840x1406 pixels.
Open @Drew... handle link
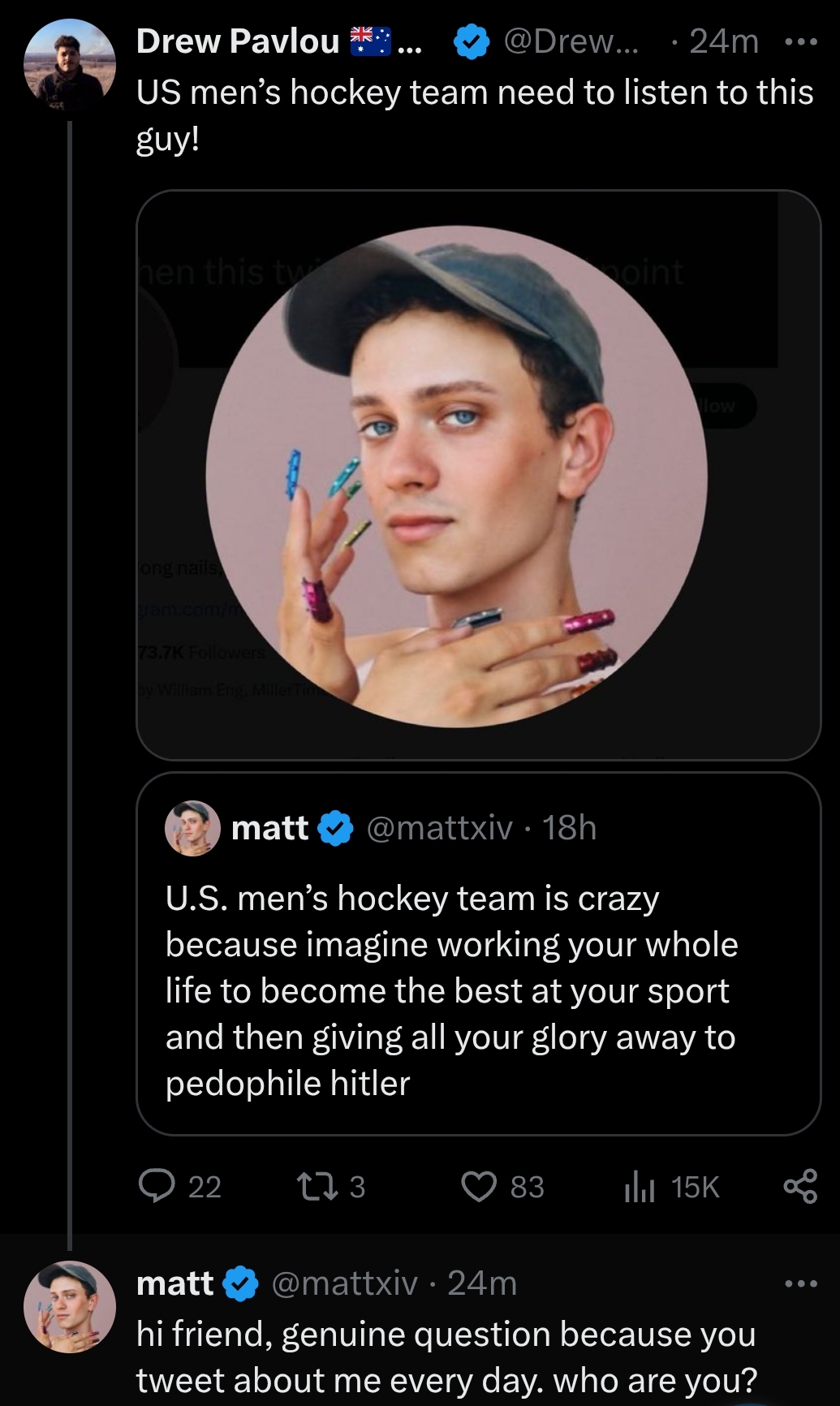point(571,41)
